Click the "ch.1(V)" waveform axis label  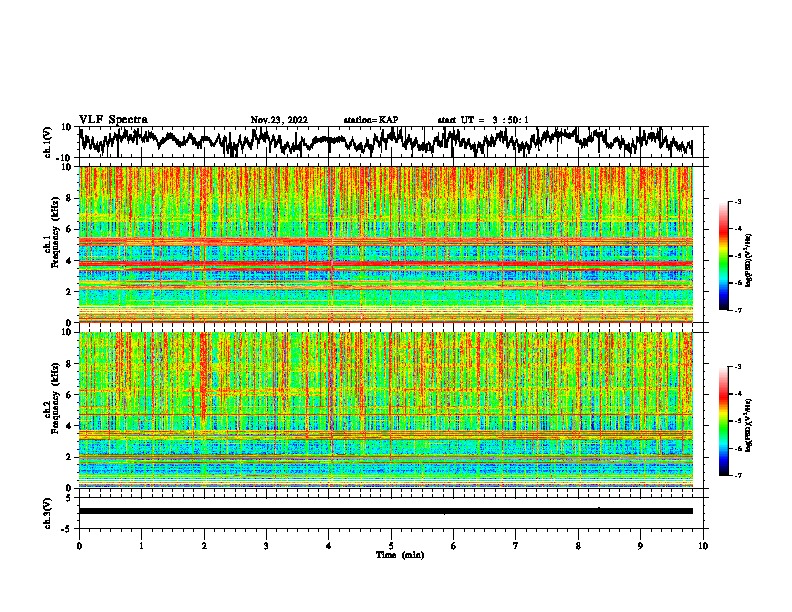(x=48, y=142)
